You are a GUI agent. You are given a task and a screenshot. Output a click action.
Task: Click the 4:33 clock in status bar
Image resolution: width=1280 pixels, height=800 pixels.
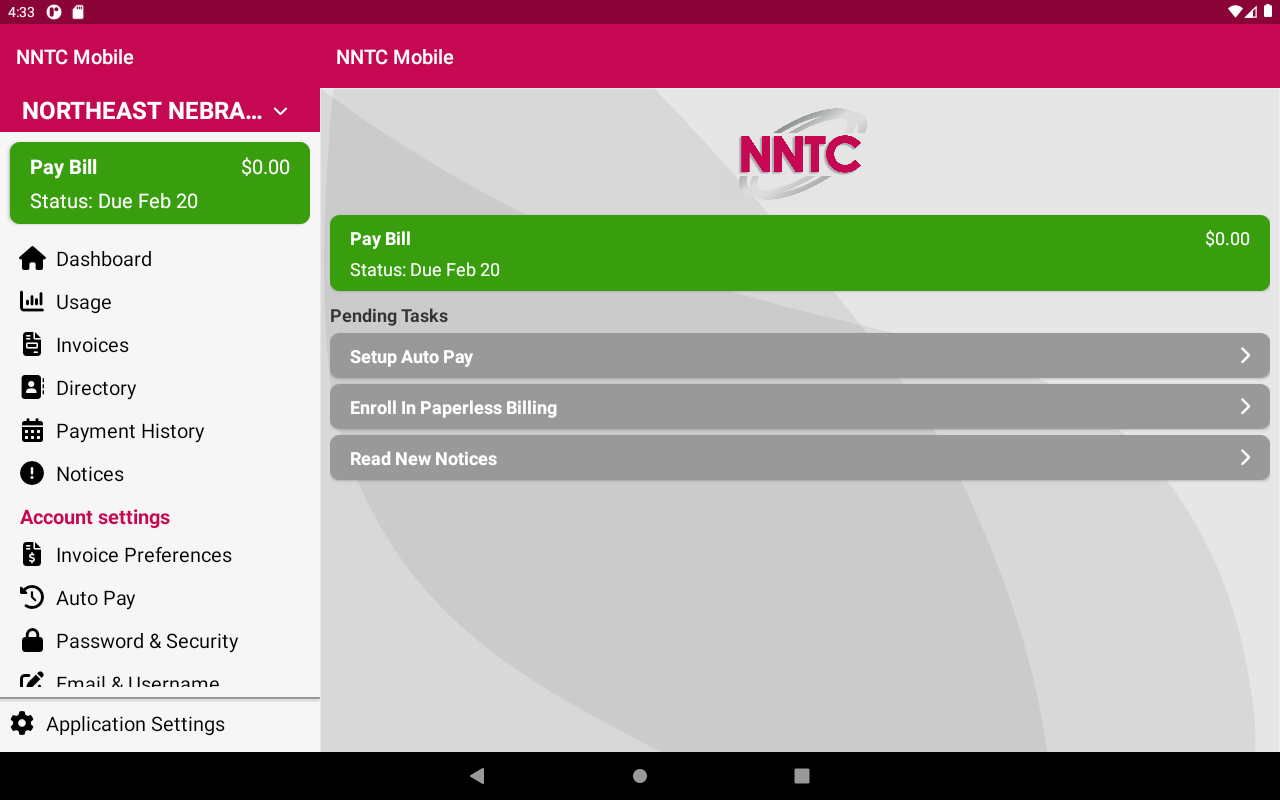coord(21,12)
